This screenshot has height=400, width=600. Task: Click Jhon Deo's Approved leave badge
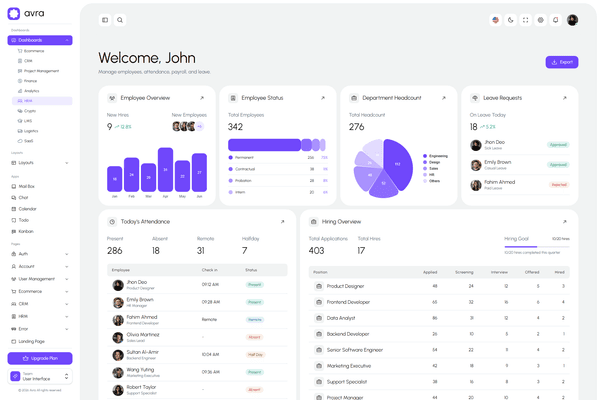coord(558,145)
